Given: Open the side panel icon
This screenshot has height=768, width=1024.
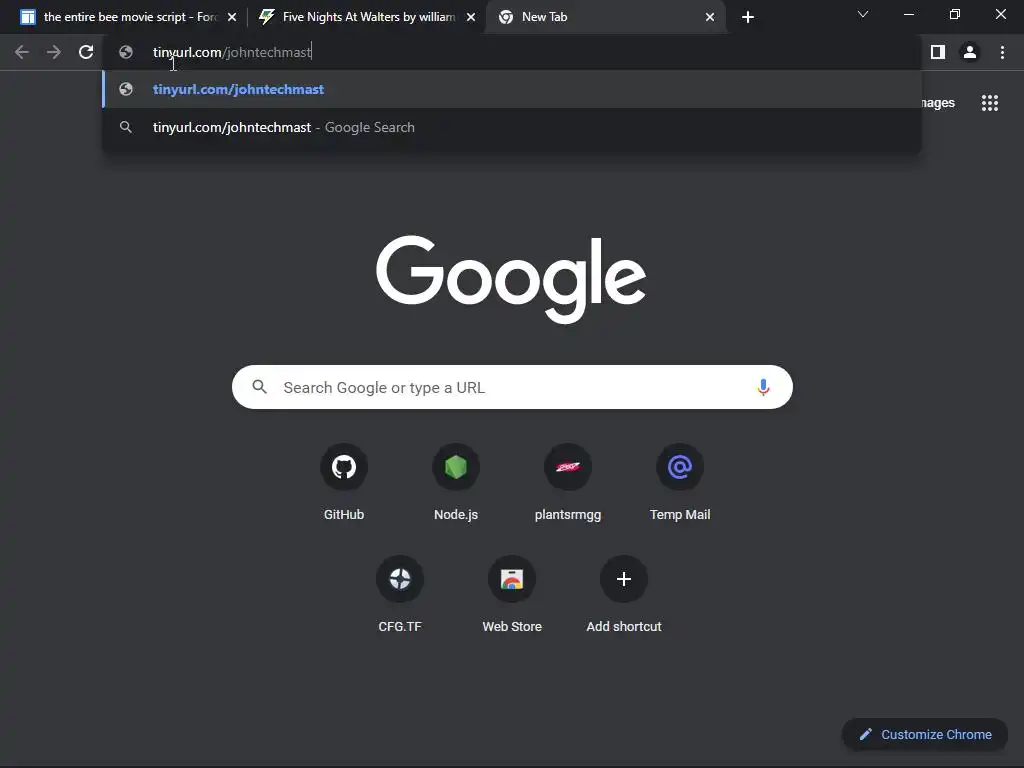Looking at the screenshot, I should pyautogui.click(x=938, y=52).
